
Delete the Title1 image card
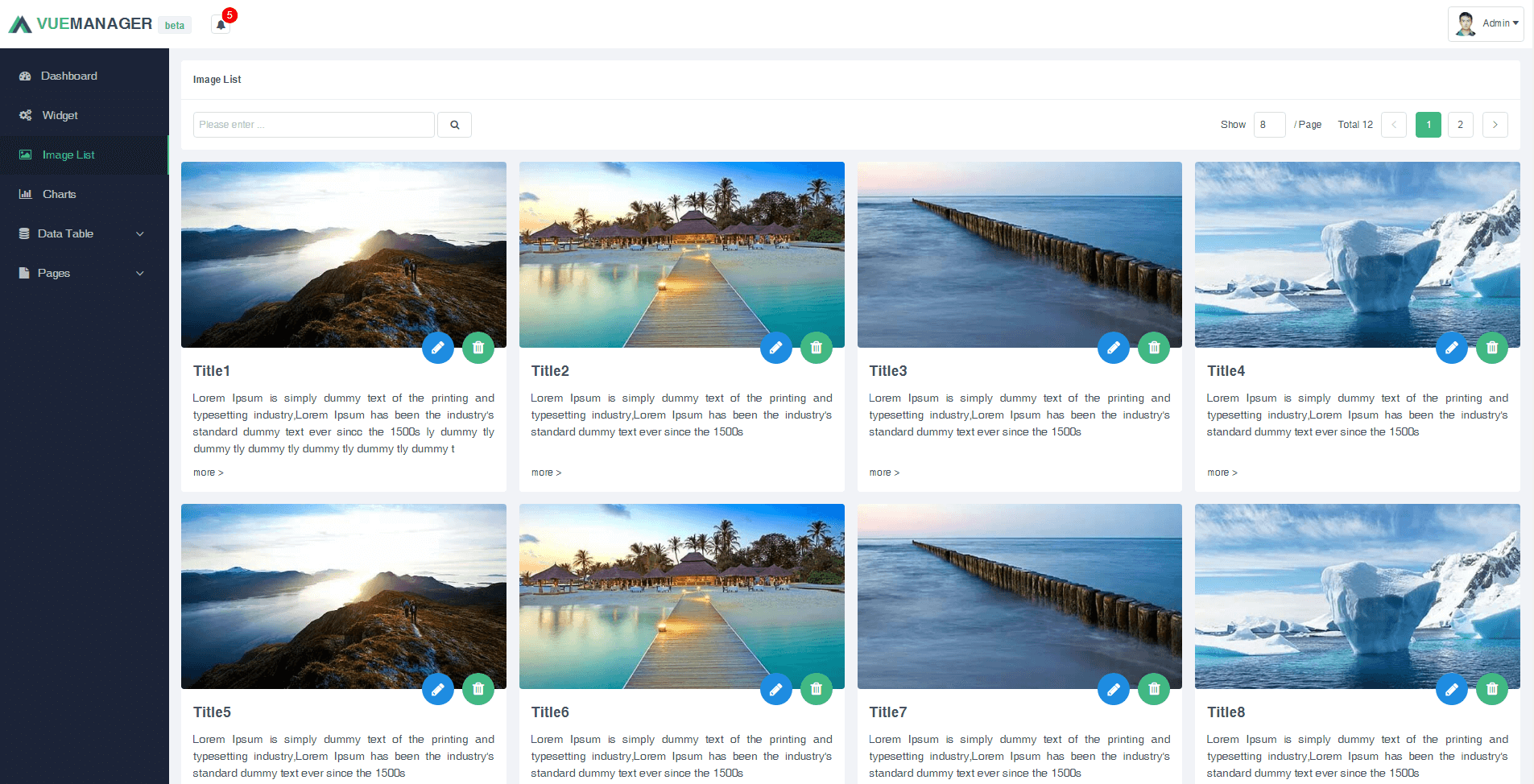478,348
